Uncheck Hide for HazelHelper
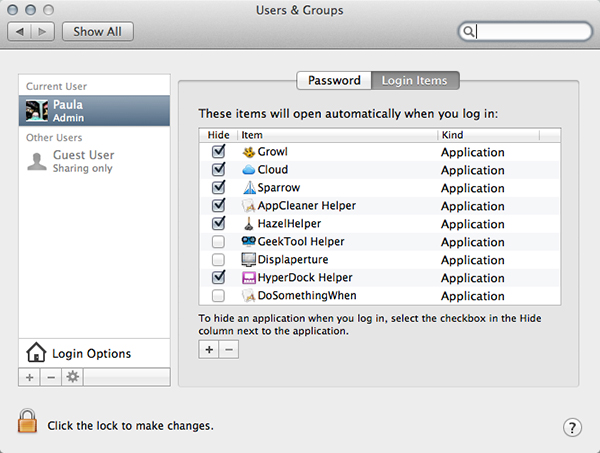 pos(218,223)
